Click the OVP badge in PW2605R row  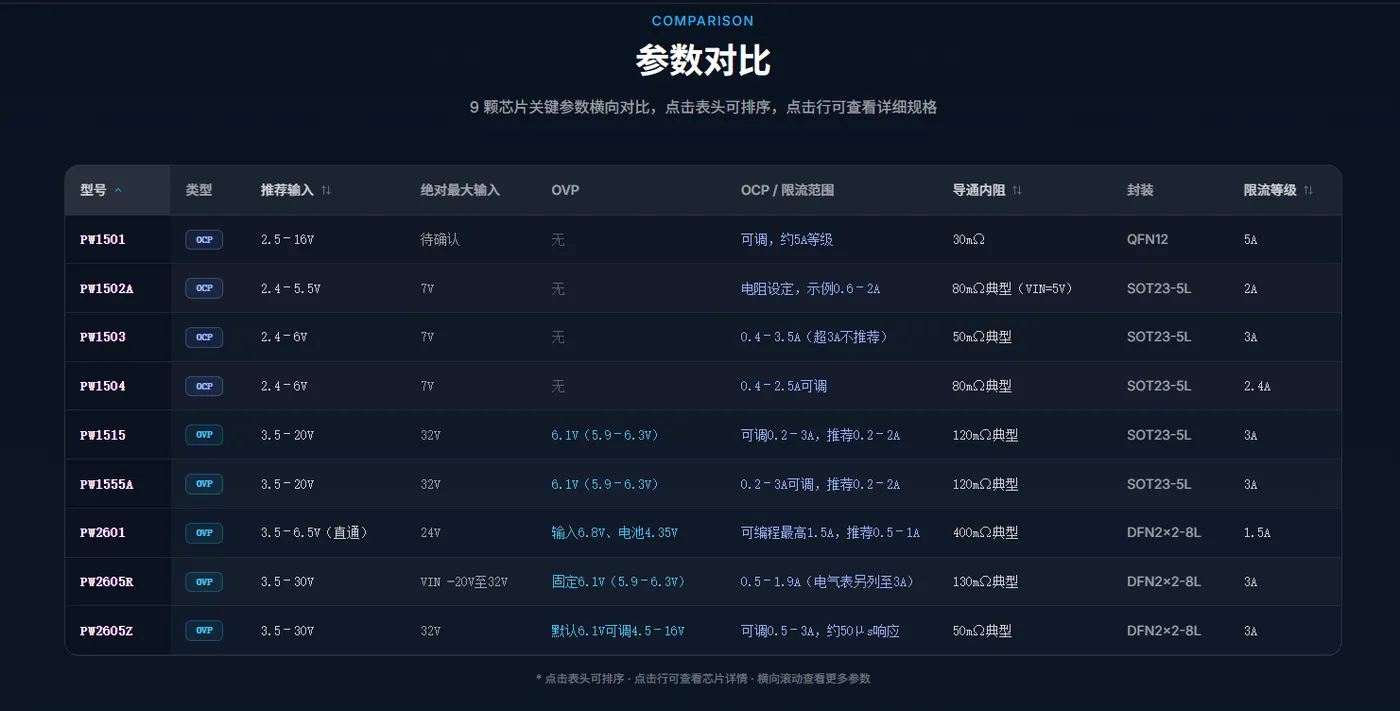204,582
